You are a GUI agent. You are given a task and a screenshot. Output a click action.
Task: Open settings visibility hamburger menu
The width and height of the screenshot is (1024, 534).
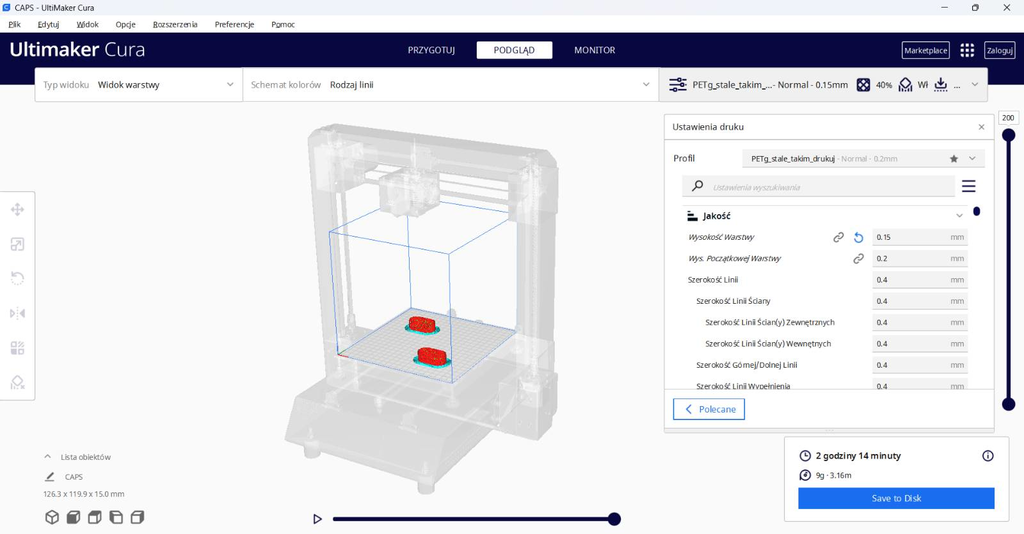click(x=968, y=187)
